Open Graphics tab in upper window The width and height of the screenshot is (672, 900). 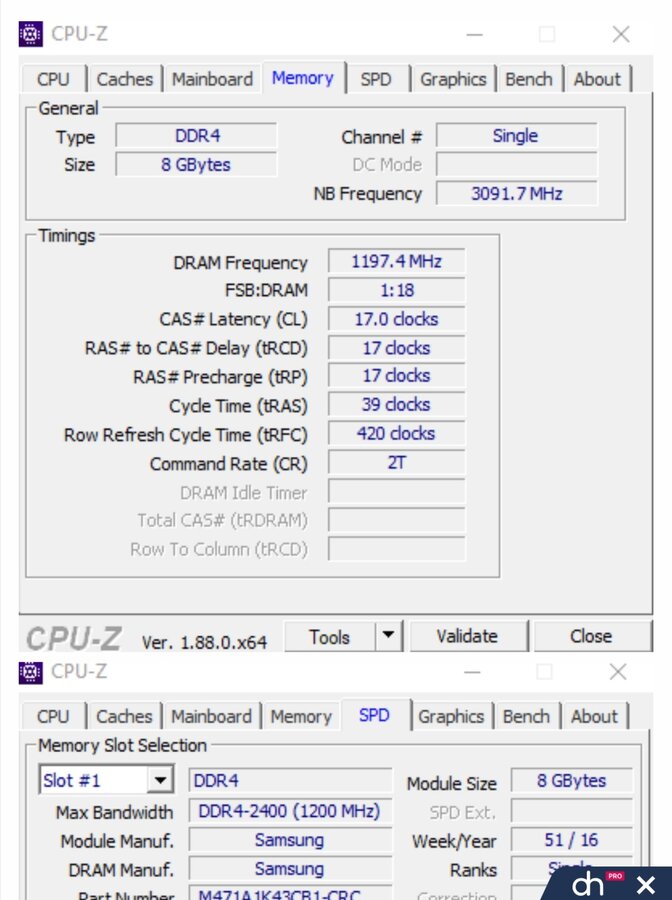point(453,79)
